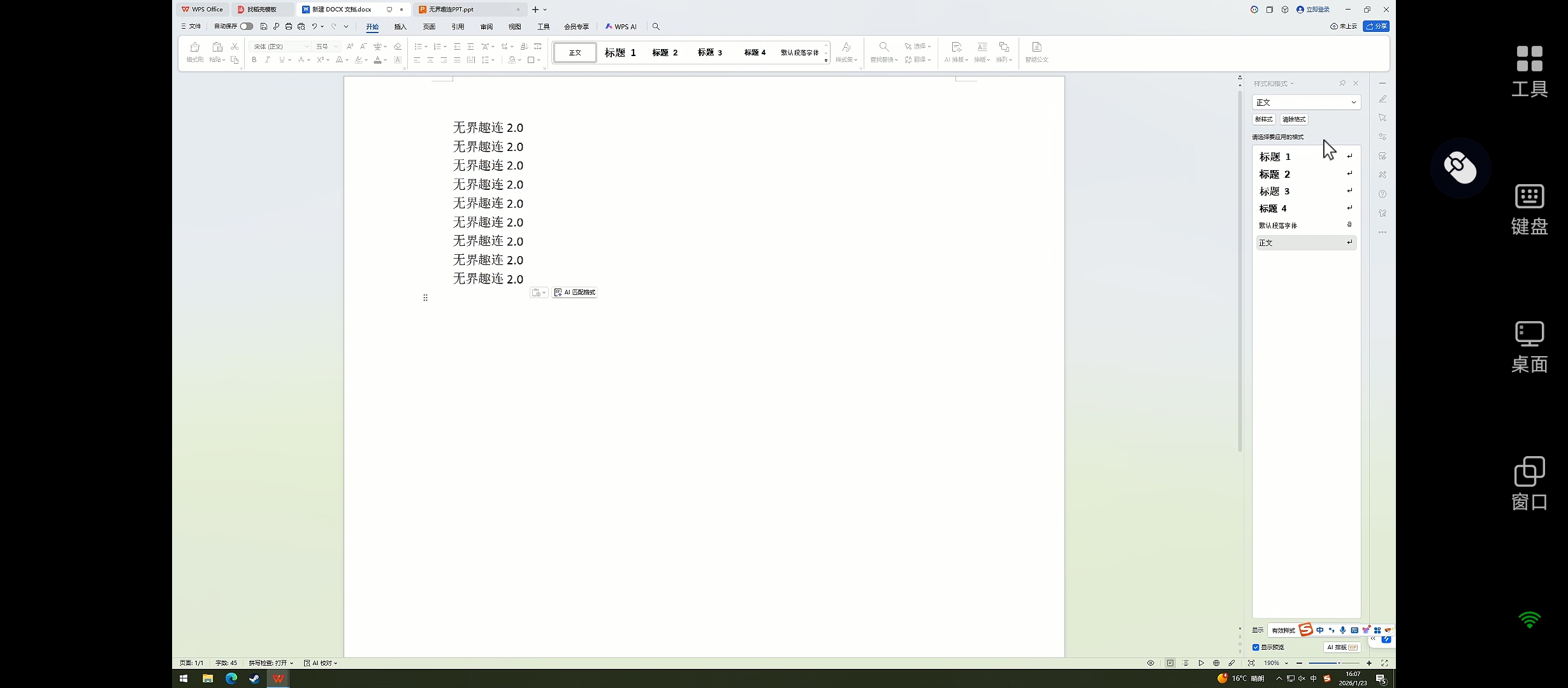1568x688 pixels.
Task: Click the Format Painter brush icon
Action: tap(195, 47)
